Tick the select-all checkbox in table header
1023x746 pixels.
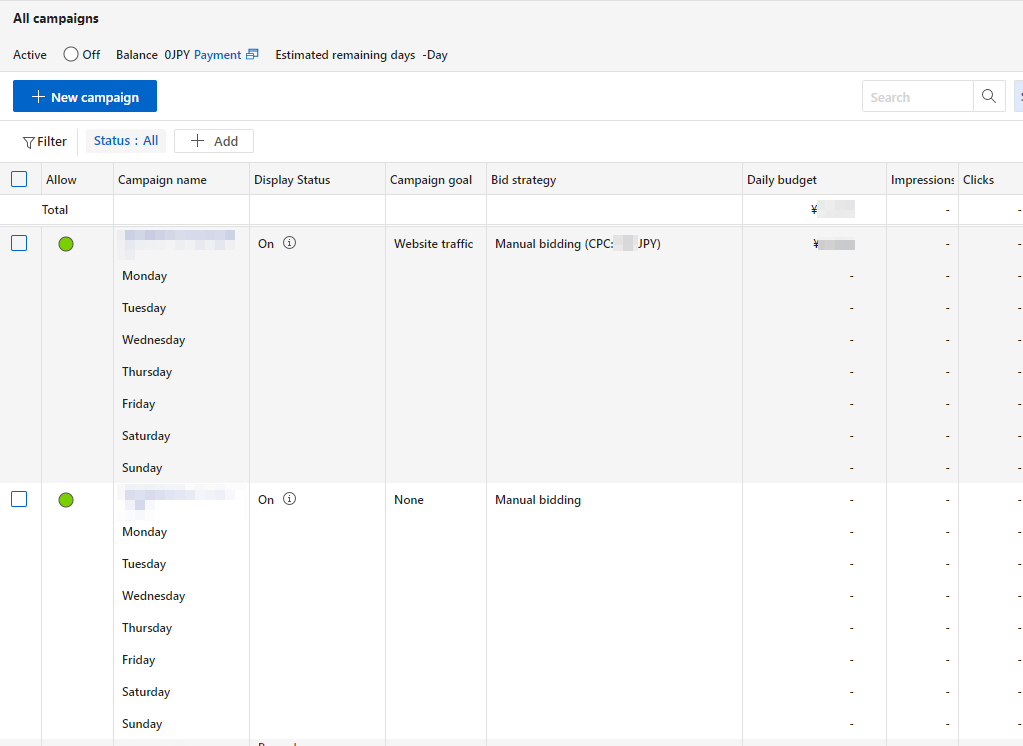pyautogui.click(x=19, y=179)
